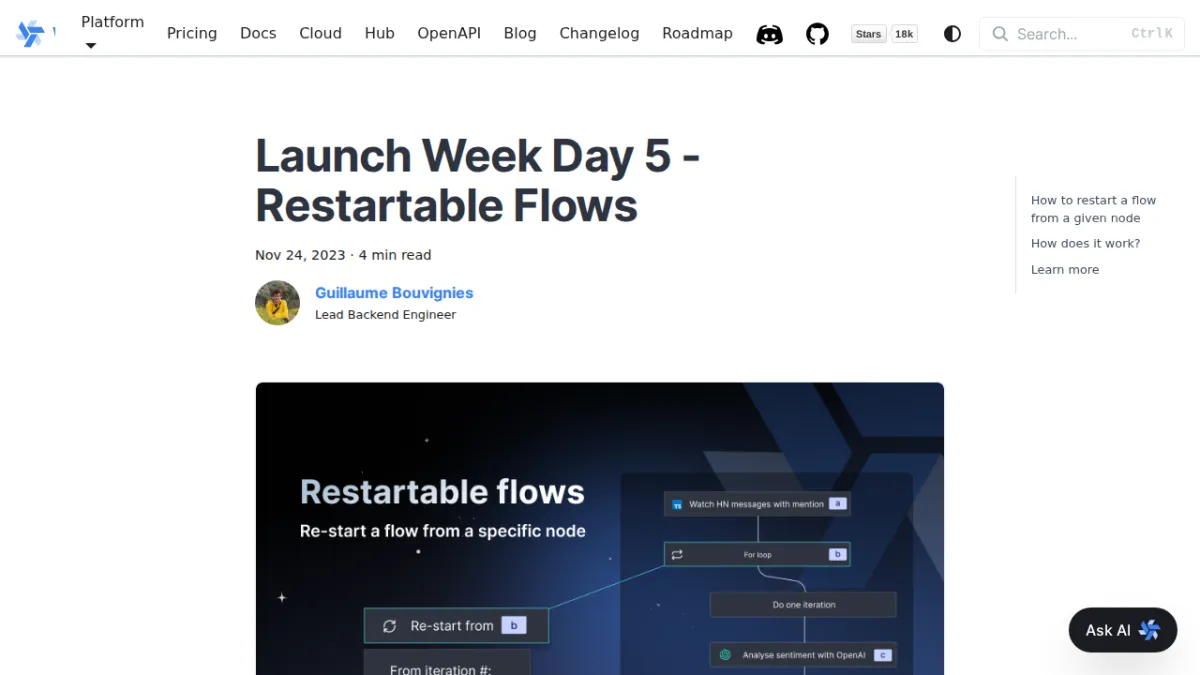Jump to 'Learn more' section
The image size is (1200, 675).
click(1065, 269)
